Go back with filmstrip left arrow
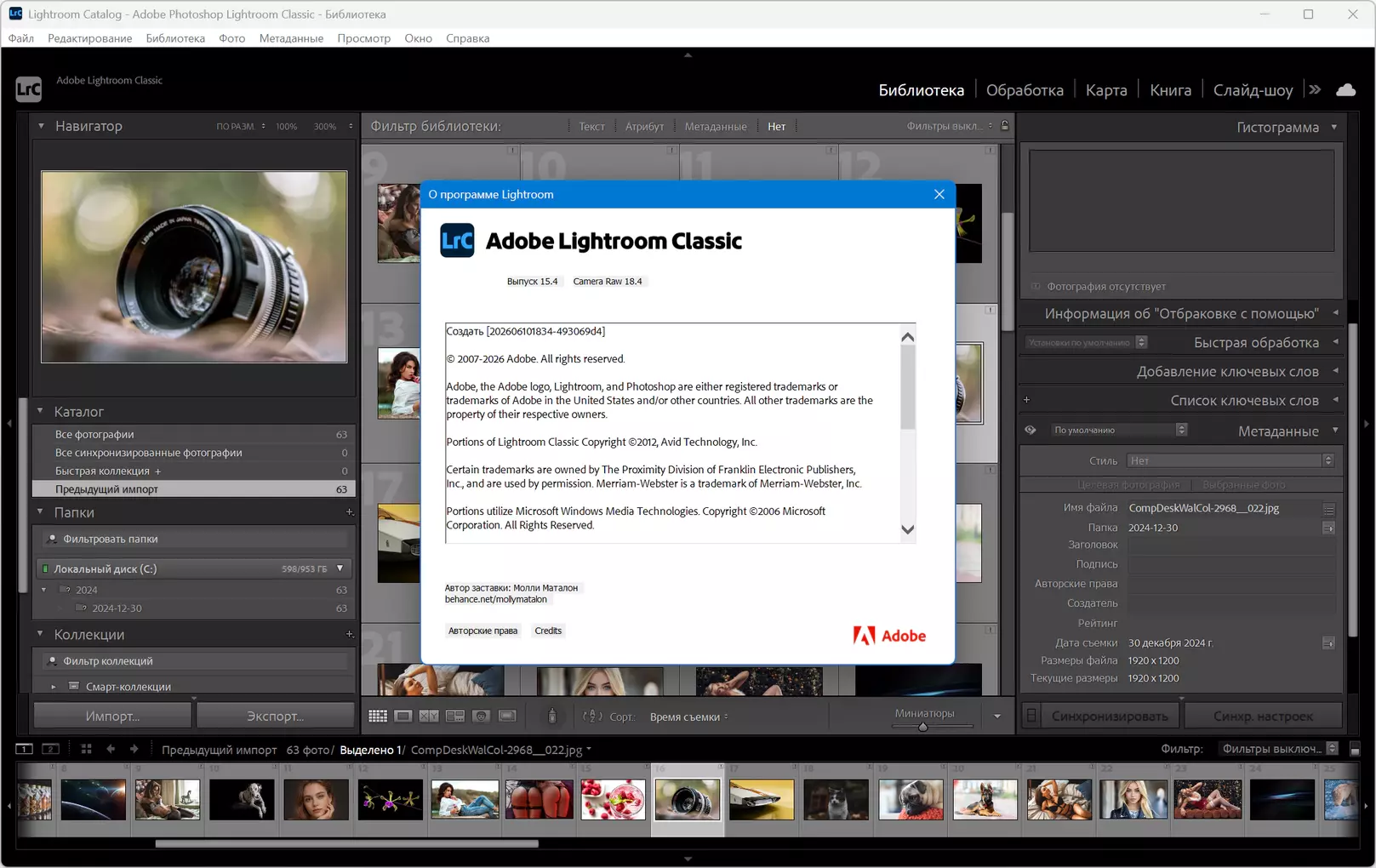Viewport: 1376px width, 868px height. [x=111, y=749]
